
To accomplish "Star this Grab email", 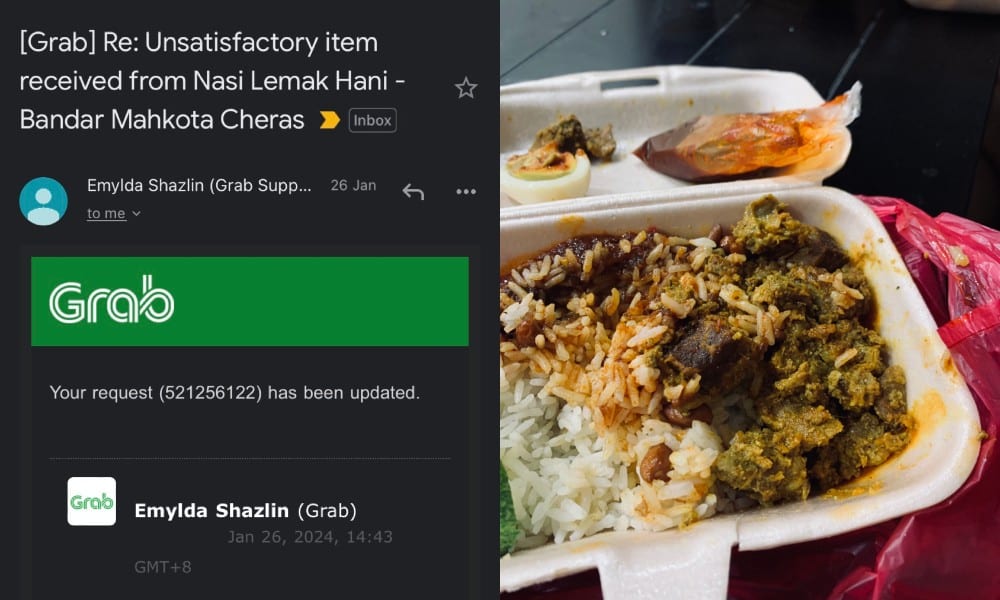I will 466,88.
